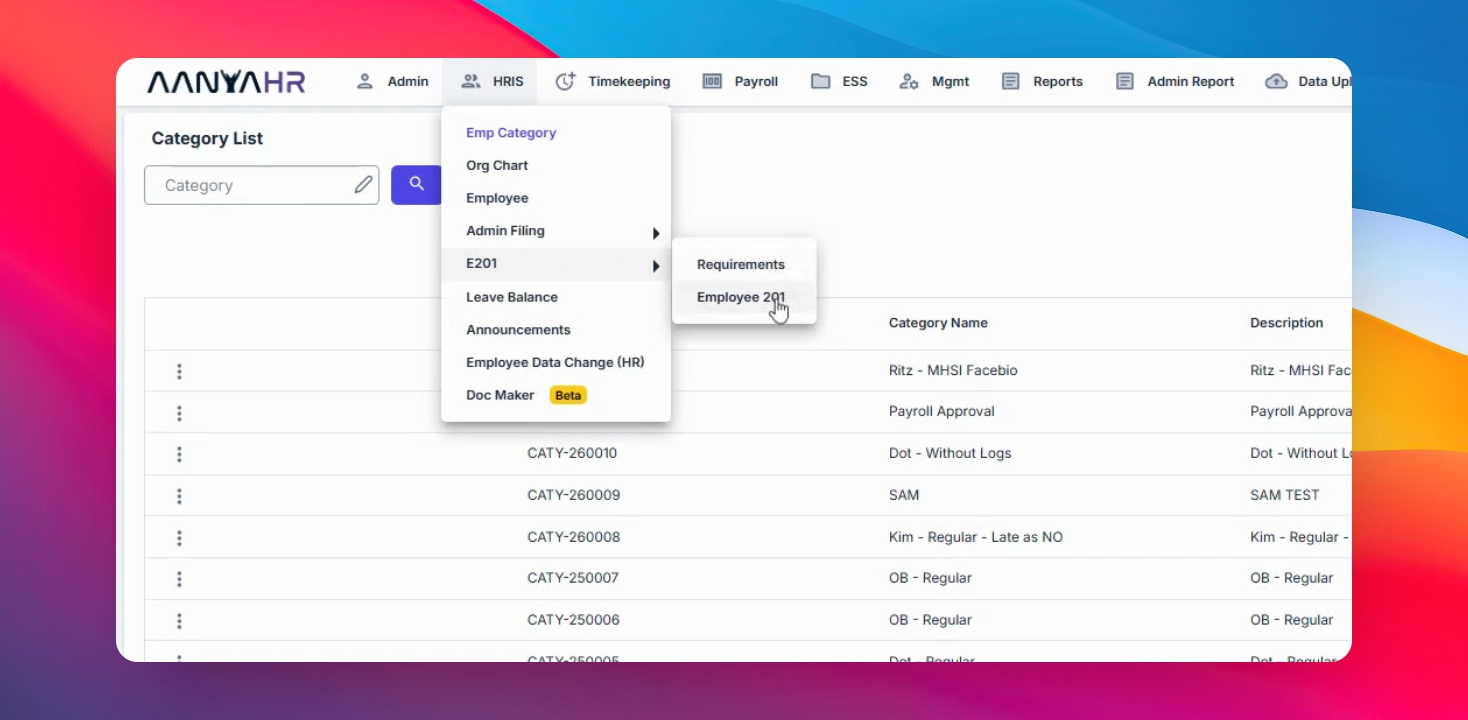Select Employee Data Change (HR) item
The height and width of the screenshot is (720, 1468).
[556, 362]
